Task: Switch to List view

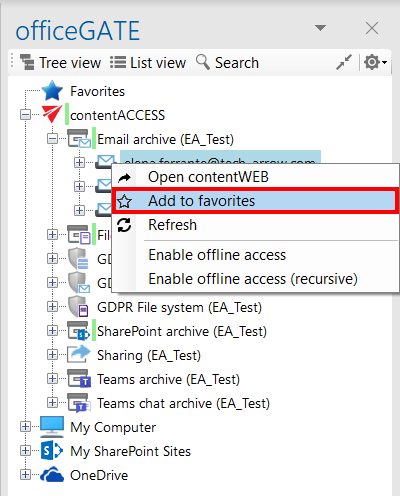Action: point(148,63)
